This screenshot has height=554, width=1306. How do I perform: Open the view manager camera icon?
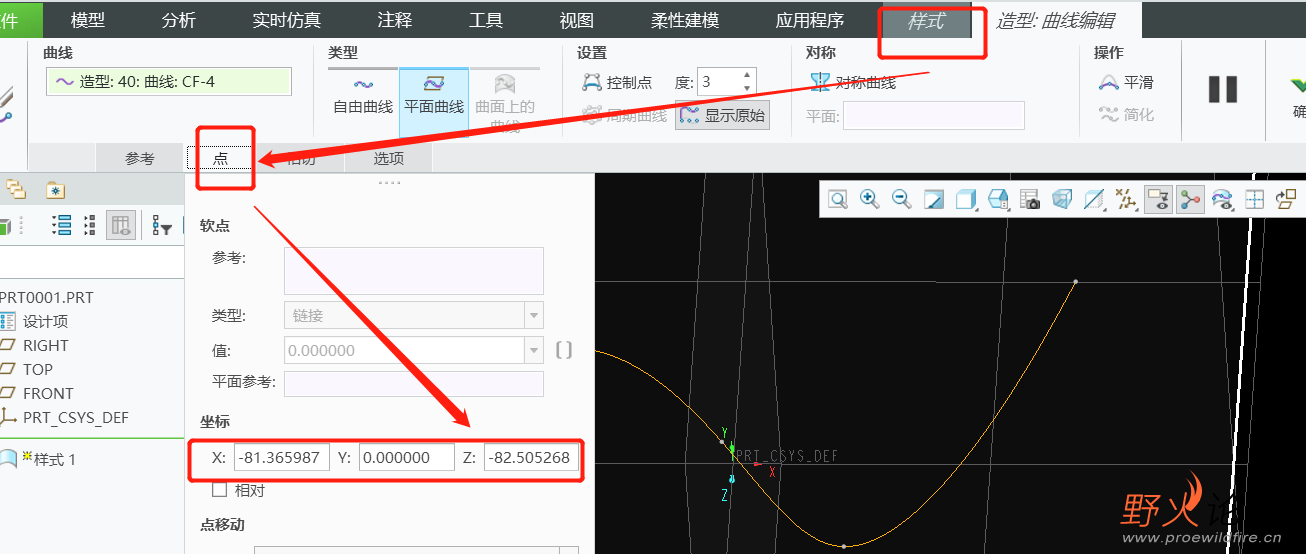(x=1030, y=199)
